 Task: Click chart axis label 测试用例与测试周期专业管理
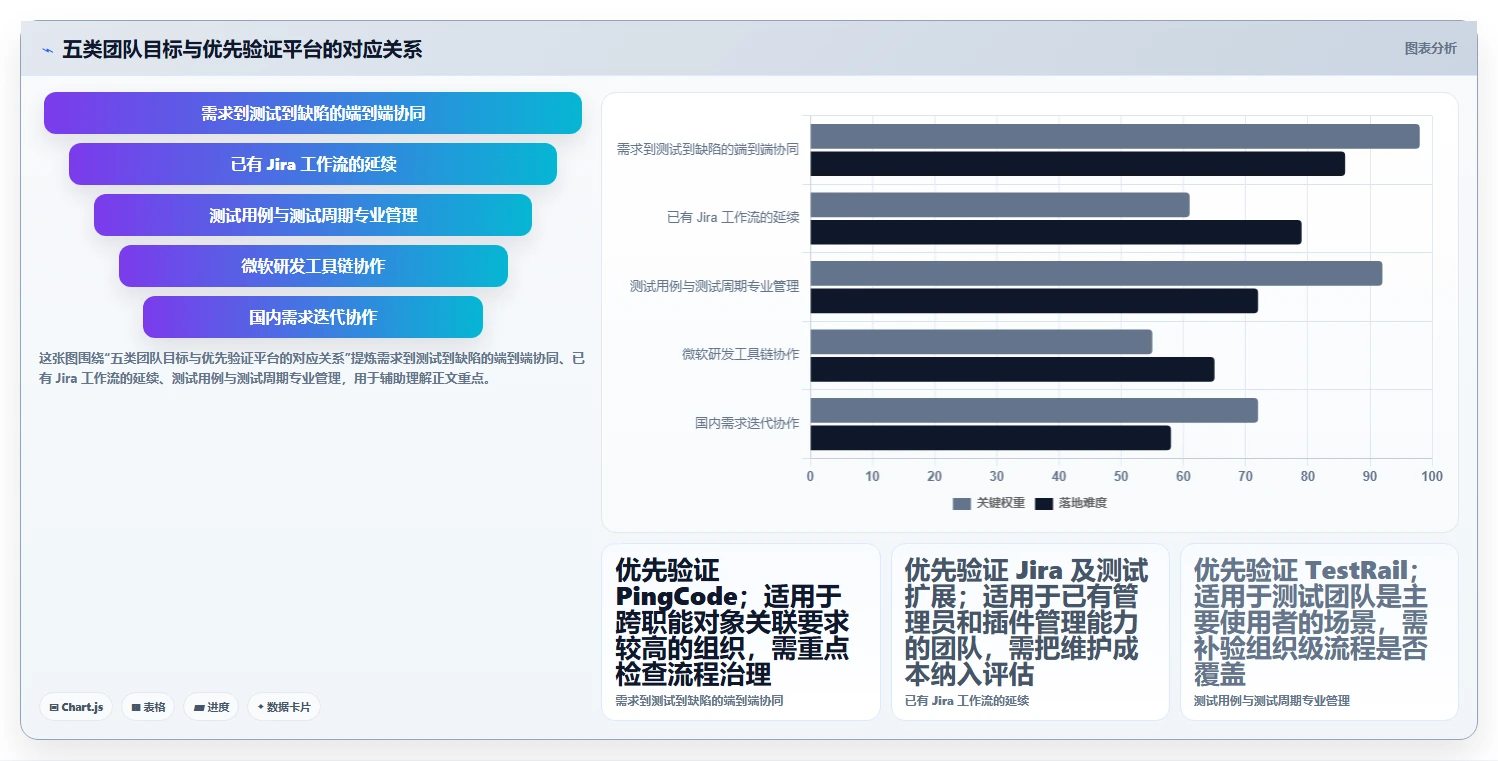coord(715,286)
